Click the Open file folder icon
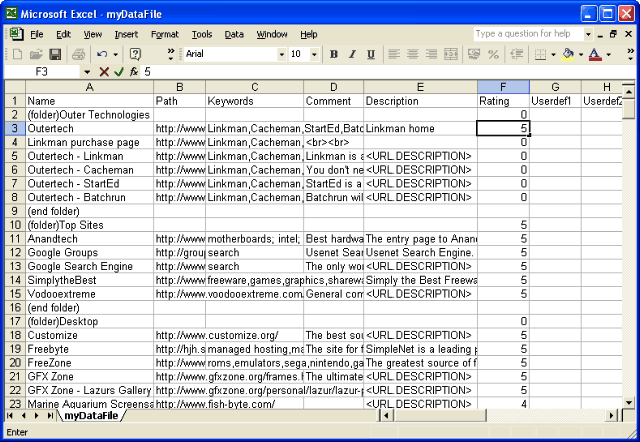The height and width of the screenshot is (442, 640). [x=36, y=54]
